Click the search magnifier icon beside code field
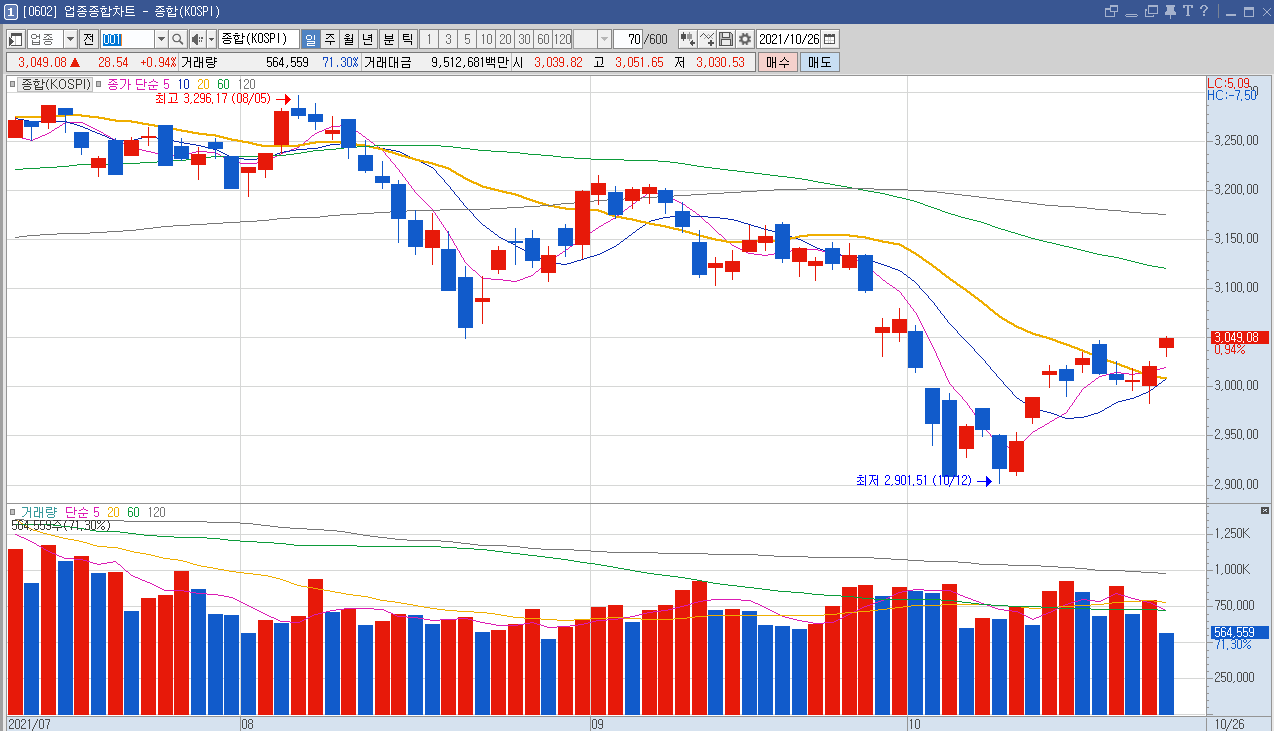Viewport: 1274px width, 731px height. tap(177, 39)
